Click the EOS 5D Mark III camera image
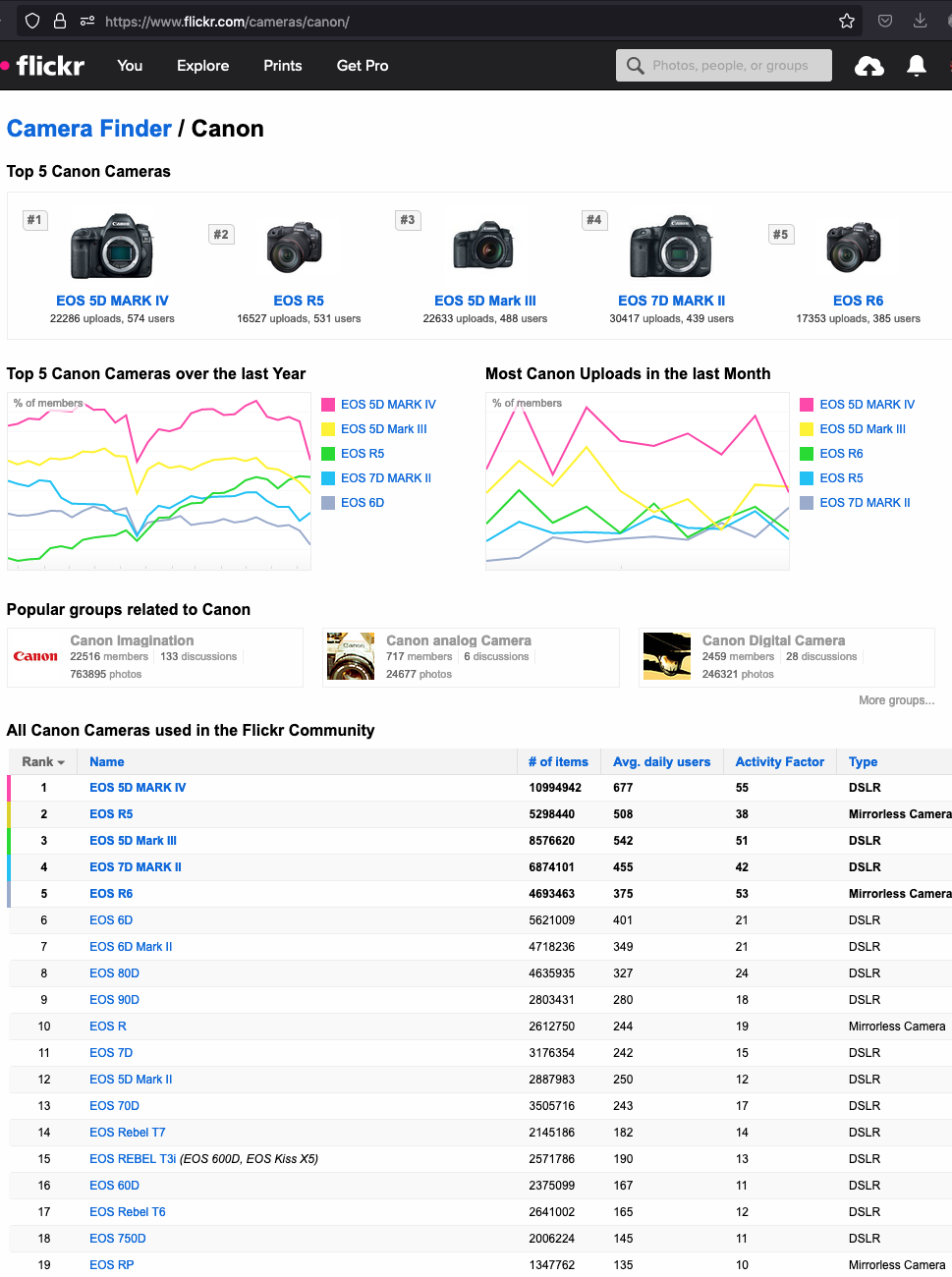 click(x=484, y=246)
